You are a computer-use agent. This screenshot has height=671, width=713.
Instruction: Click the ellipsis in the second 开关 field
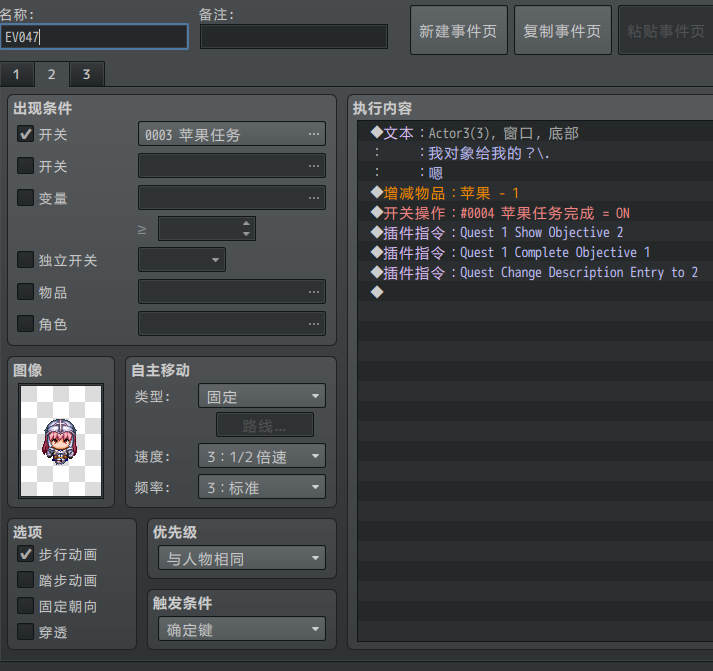[x=314, y=165]
